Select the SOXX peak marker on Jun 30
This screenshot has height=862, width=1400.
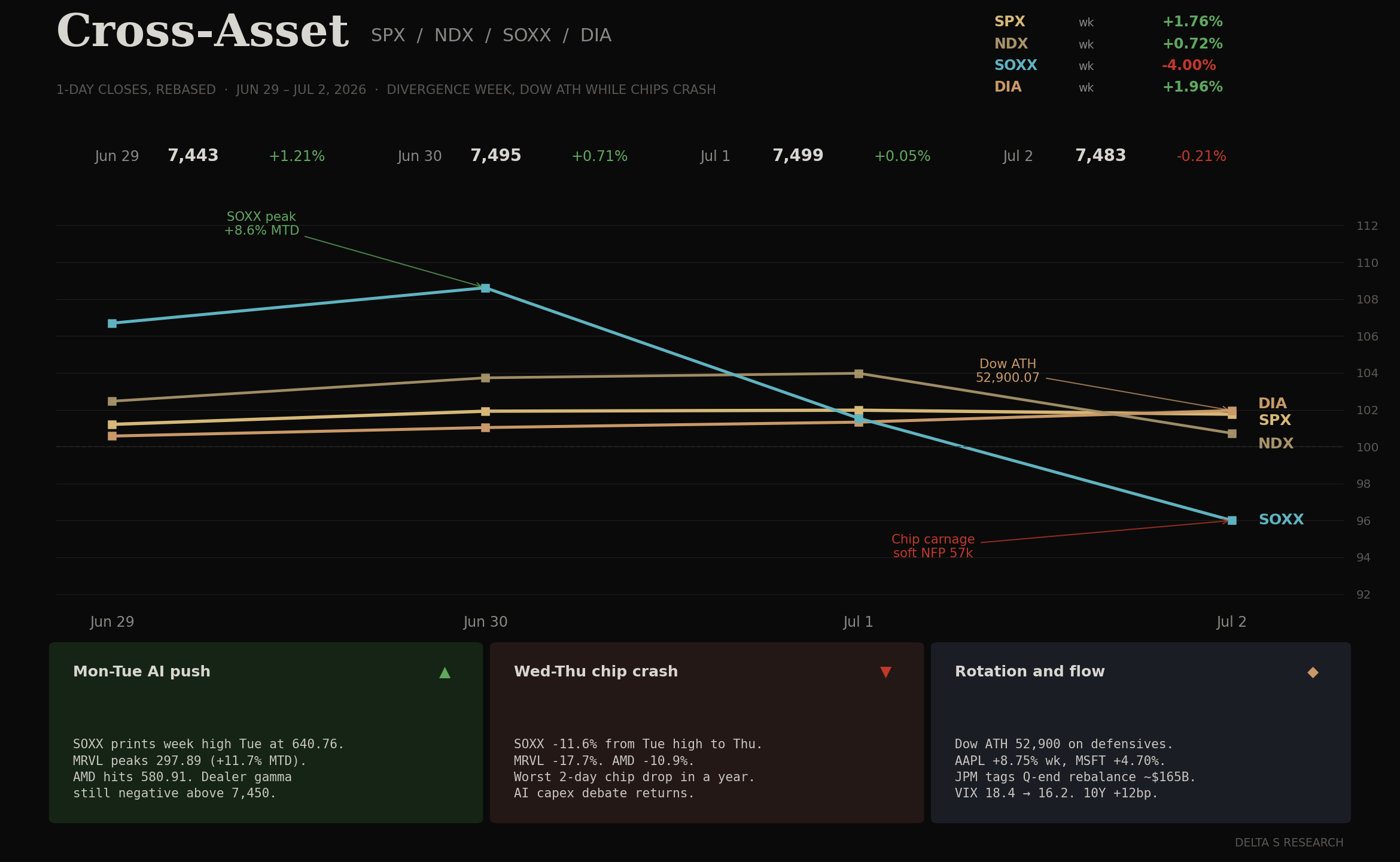click(485, 289)
